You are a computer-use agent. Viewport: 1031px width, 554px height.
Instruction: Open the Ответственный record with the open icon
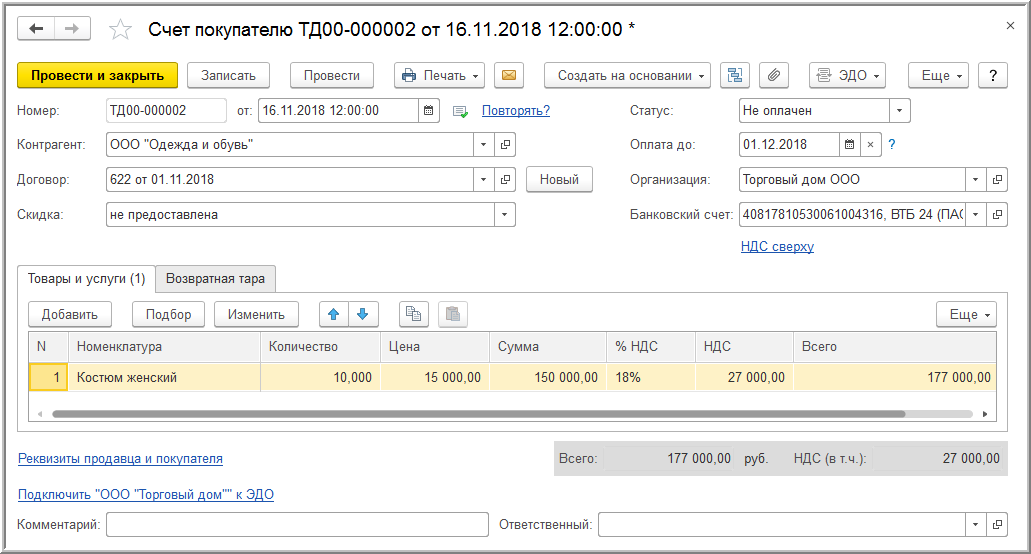tap(997, 524)
